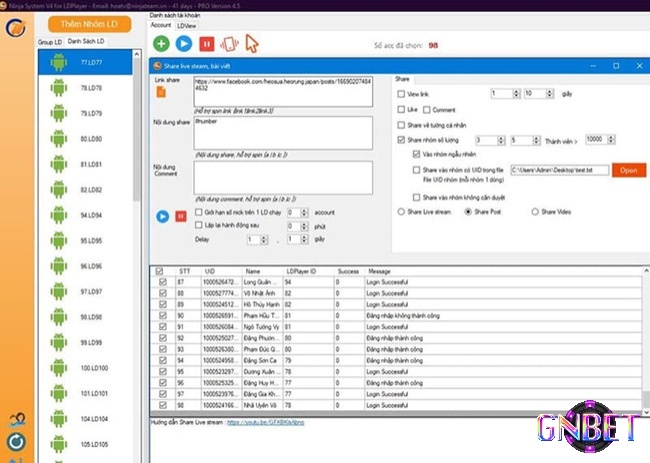Image resolution: width=650 pixels, height=463 pixels.
Task: Select the orange cursor pointer icon
Action: point(252,44)
